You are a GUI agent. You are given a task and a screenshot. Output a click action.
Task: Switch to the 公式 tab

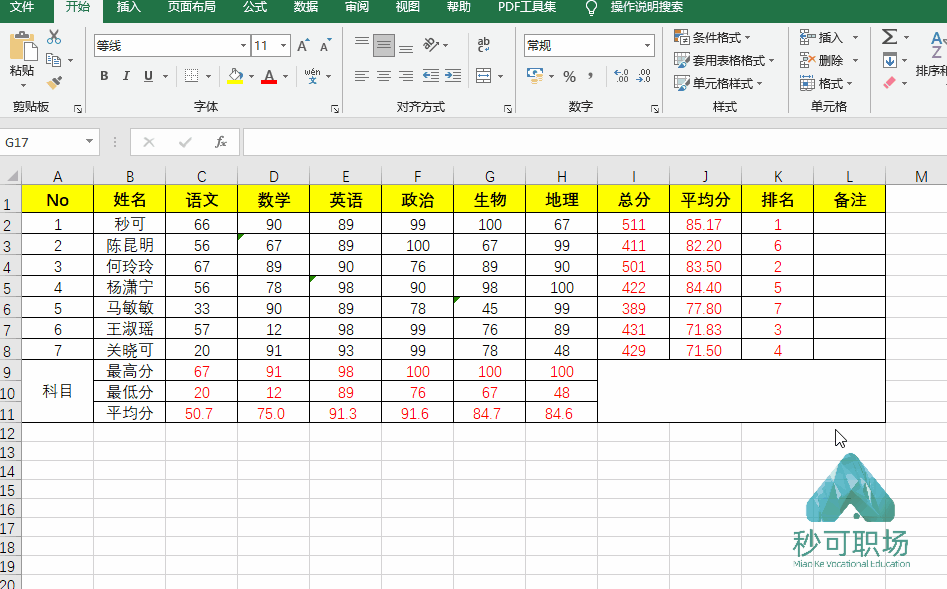255,7
